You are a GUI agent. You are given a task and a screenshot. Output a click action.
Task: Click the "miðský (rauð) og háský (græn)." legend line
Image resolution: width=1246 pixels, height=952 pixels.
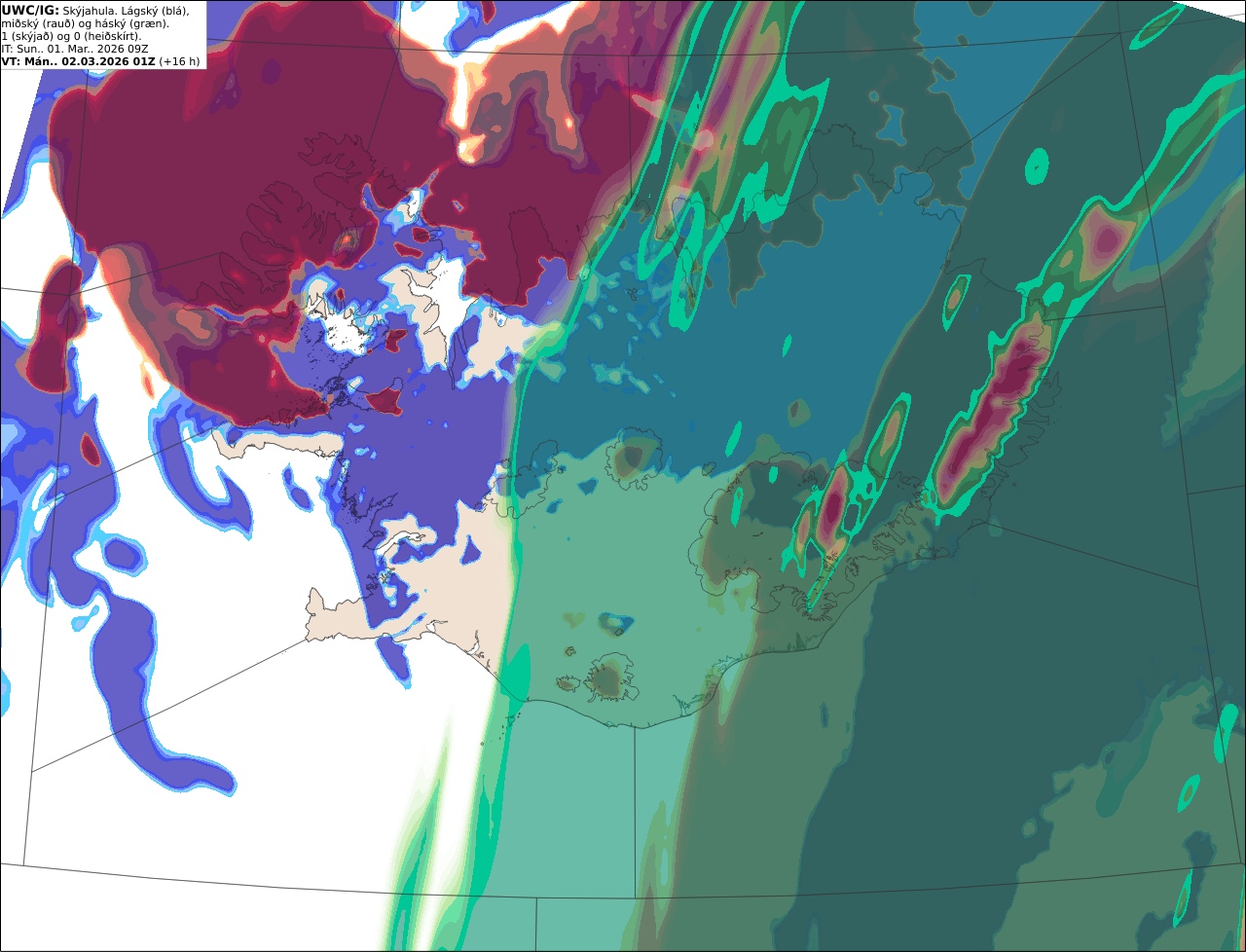[85, 22]
